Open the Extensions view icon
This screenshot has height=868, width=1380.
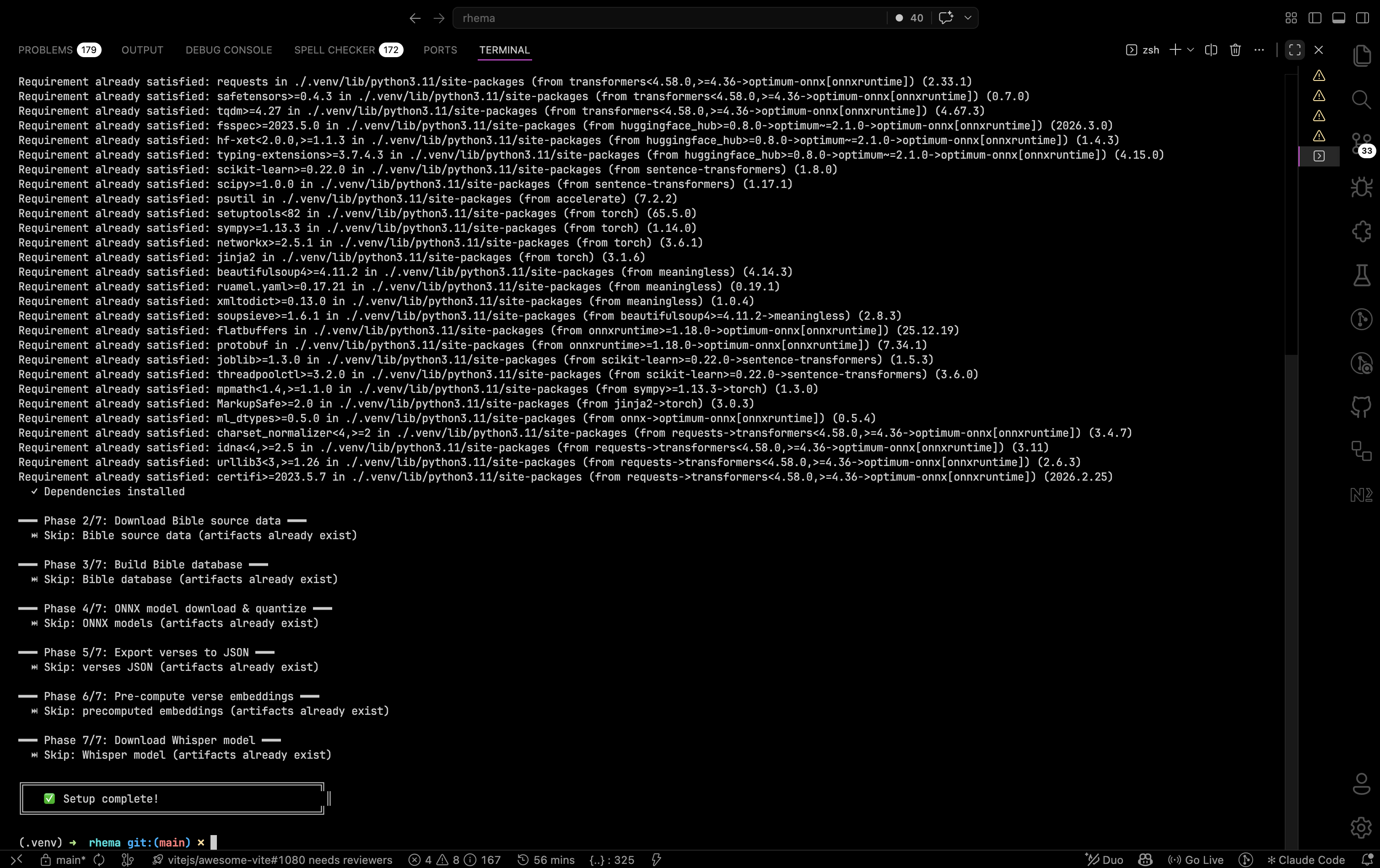[1362, 231]
